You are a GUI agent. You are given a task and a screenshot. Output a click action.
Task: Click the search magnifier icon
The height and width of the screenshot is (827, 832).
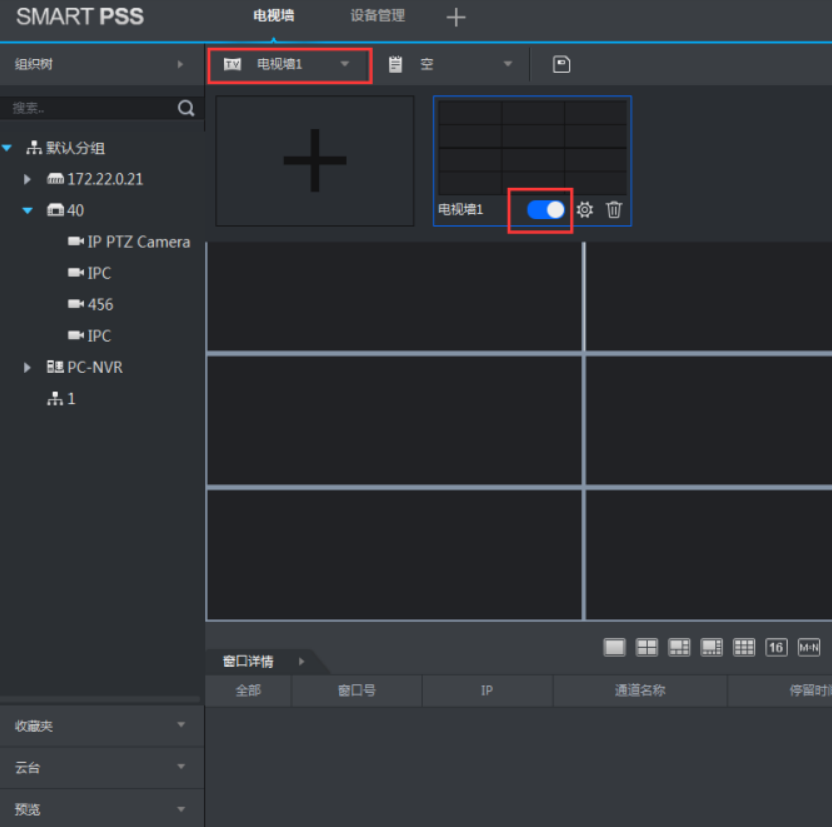click(186, 109)
